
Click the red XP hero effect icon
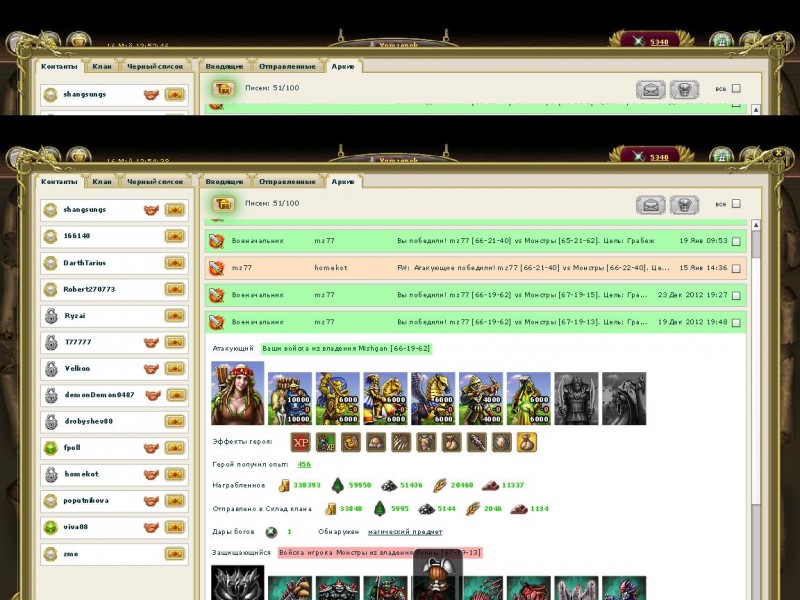[300, 441]
